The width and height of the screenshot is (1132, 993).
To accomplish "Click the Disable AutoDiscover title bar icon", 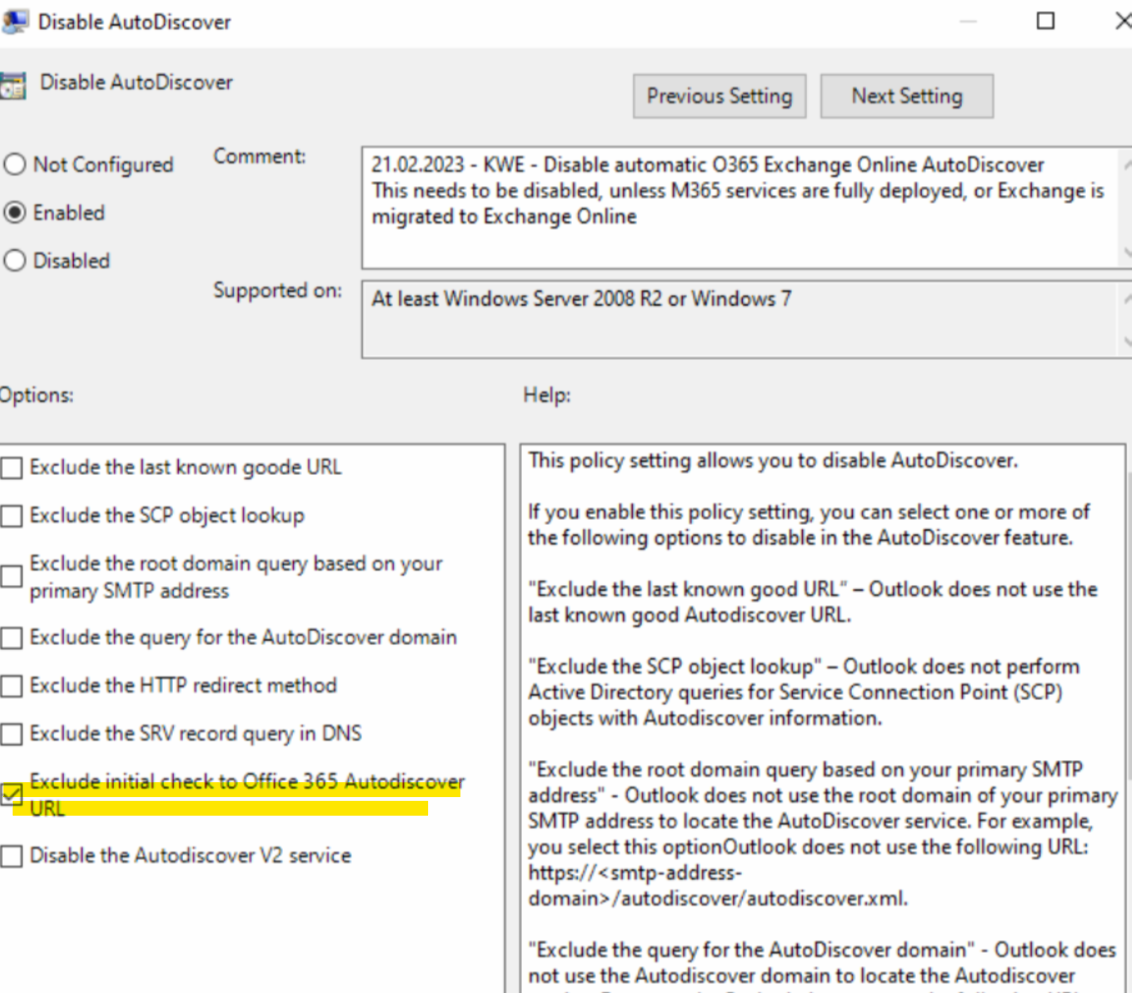I will 16,20.
